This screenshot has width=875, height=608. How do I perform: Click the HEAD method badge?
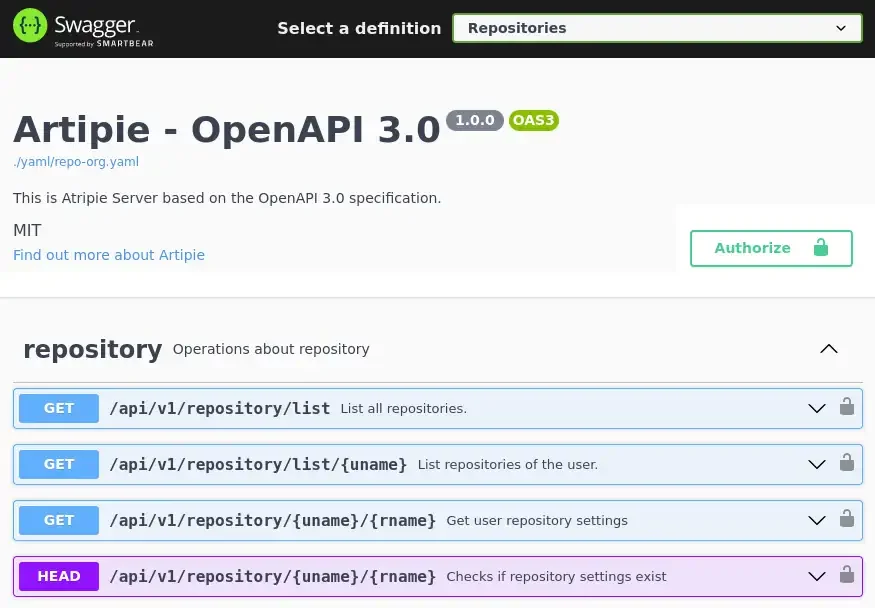(x=58, y=576)
